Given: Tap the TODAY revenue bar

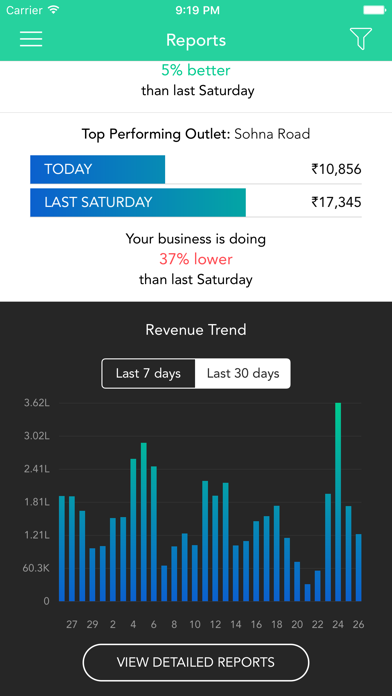Looking at the screenshot, I should point(98,169).
